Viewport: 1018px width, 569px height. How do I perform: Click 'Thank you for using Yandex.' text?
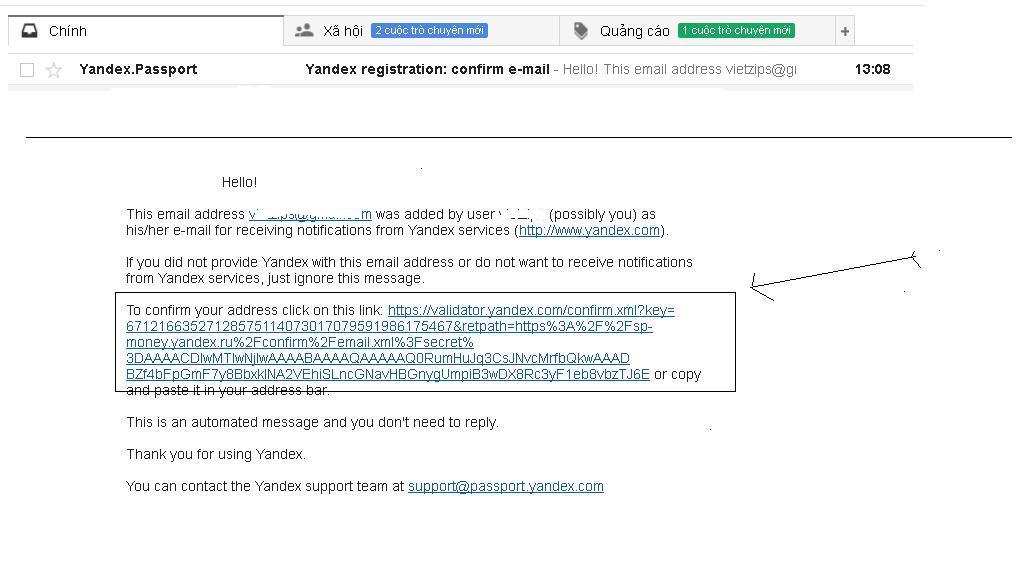216,454
